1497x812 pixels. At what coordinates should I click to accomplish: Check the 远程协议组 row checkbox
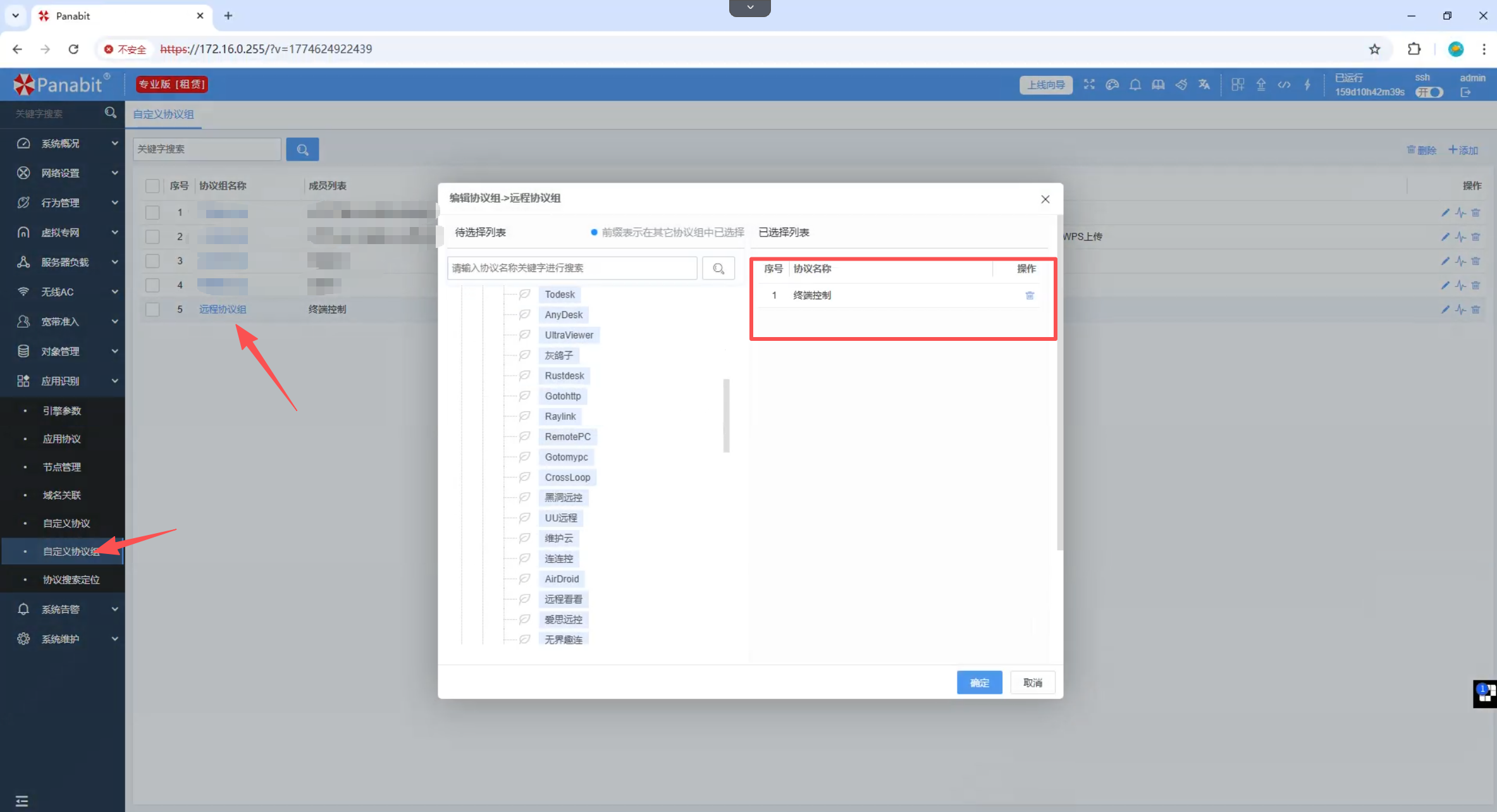click(152, 309)
